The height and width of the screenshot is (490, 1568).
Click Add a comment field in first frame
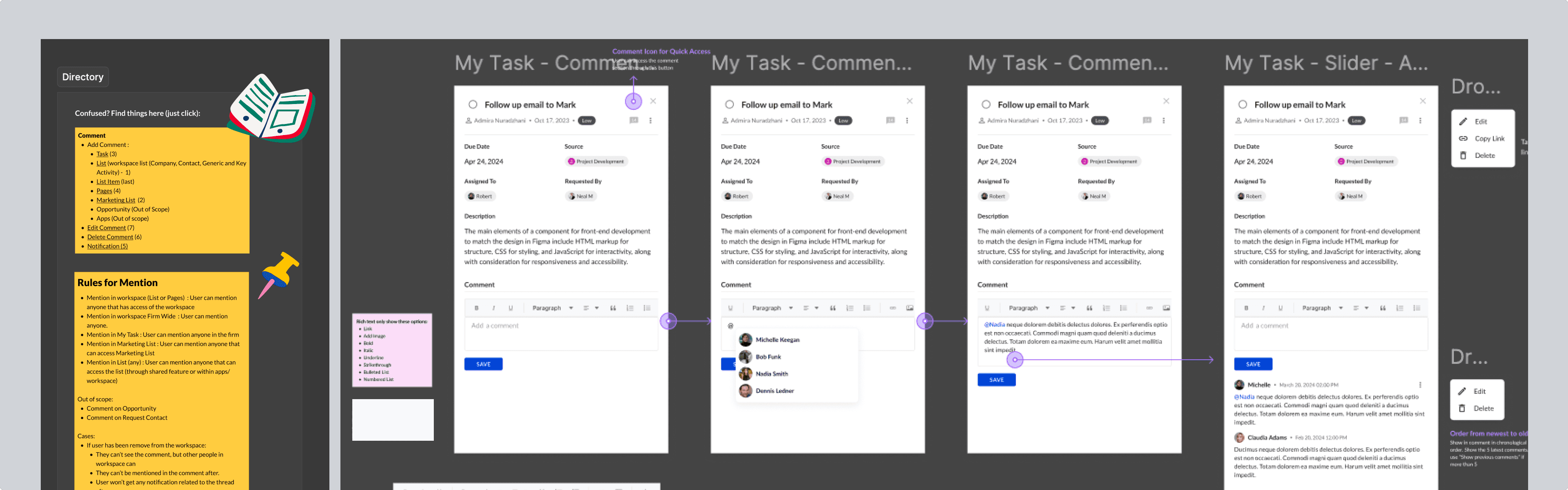561,334
